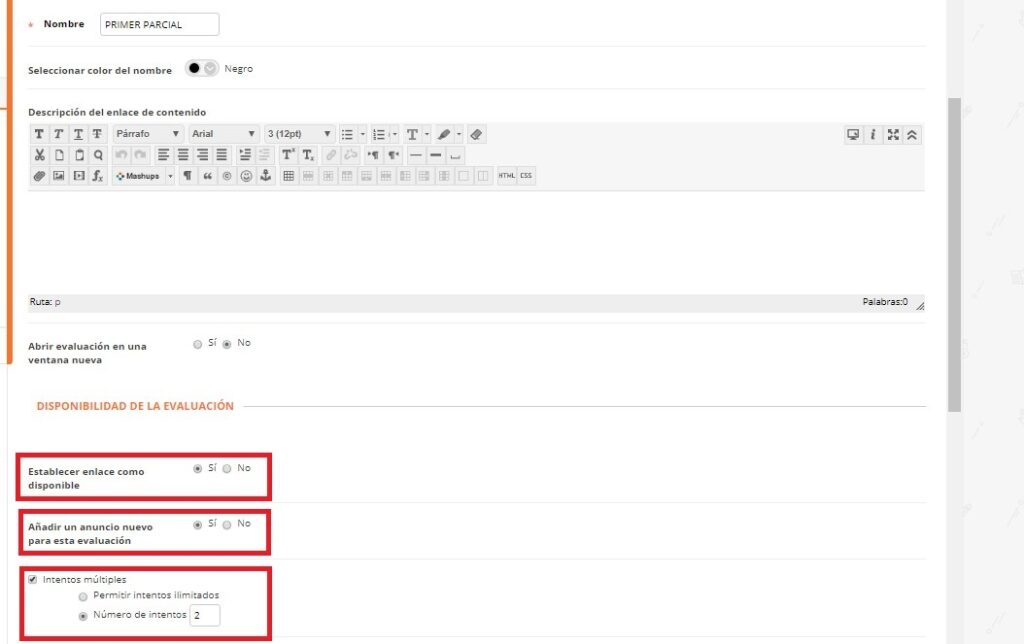The width and height of the screenshot is (1024, 644).
Task: Click the cut scissors icon
Action: (x=39, y=155)
